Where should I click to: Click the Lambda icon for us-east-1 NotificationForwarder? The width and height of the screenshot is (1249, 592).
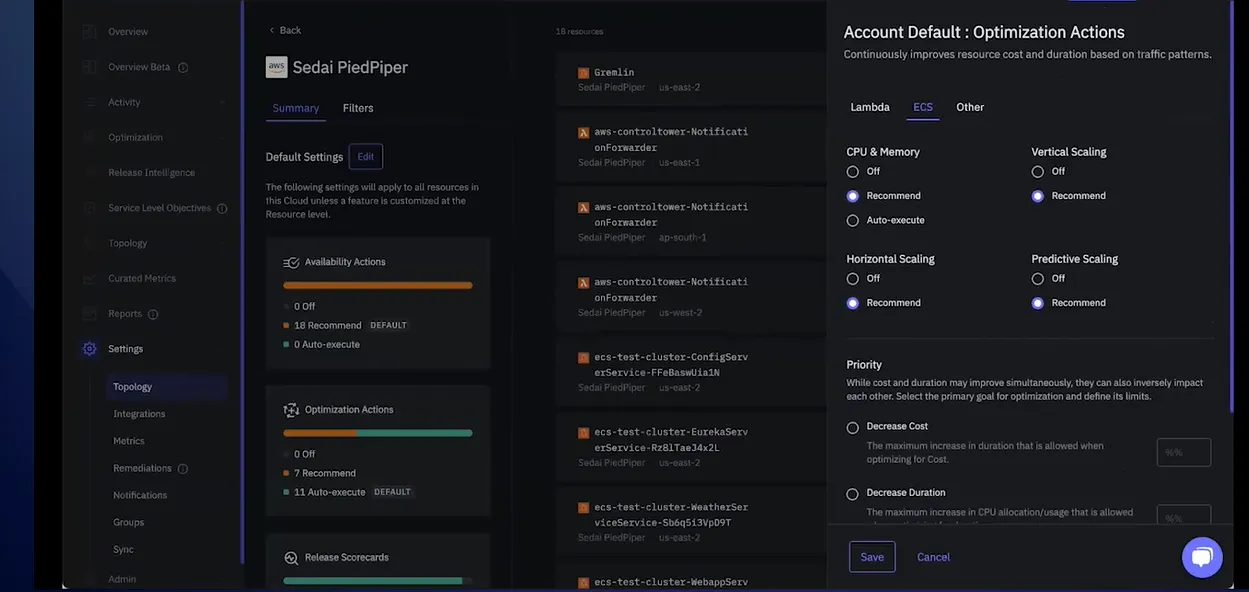pyautogui.click(x=583, y=132)
